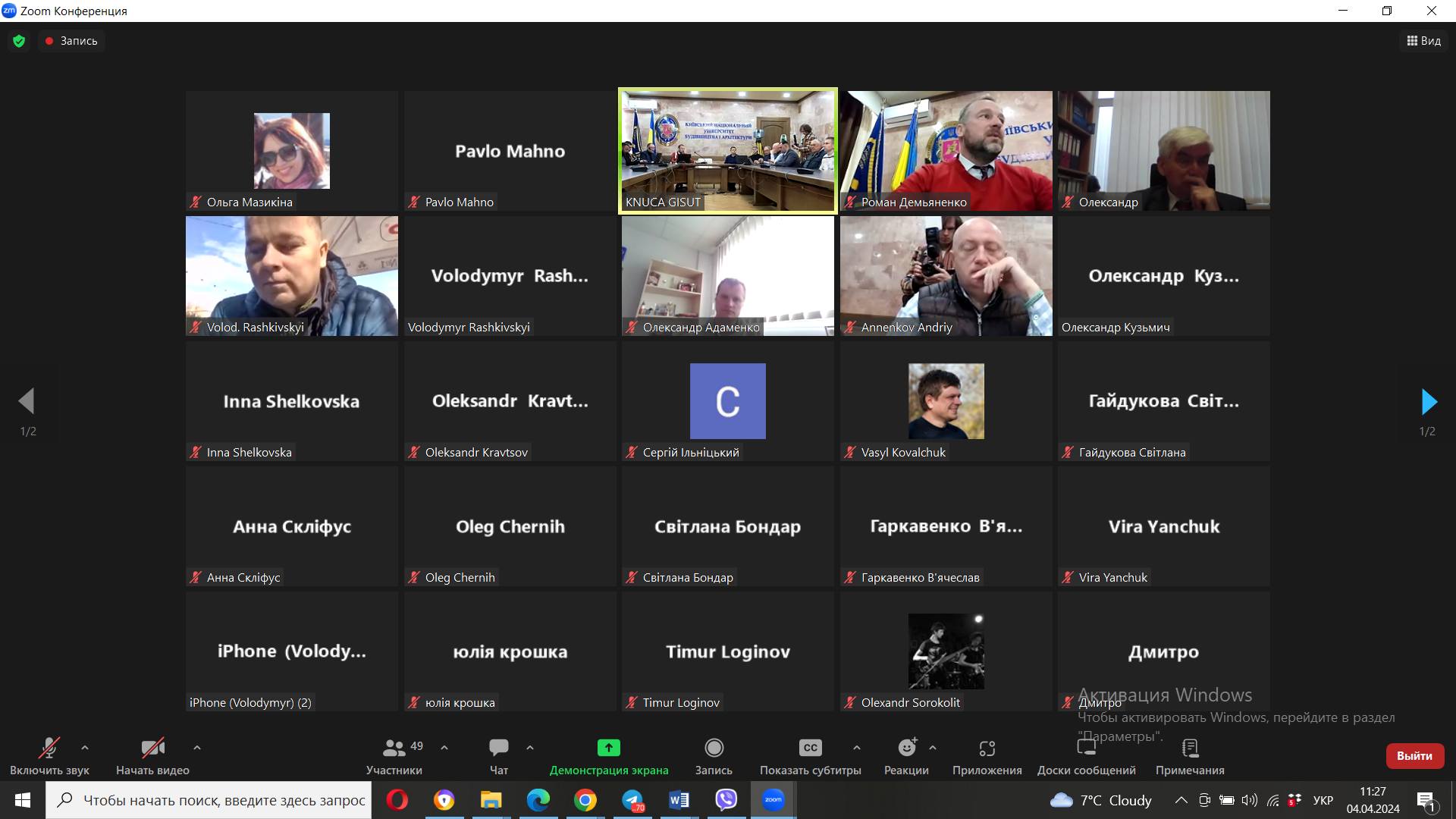Show hidden system tray icons

pos(1181,800)
